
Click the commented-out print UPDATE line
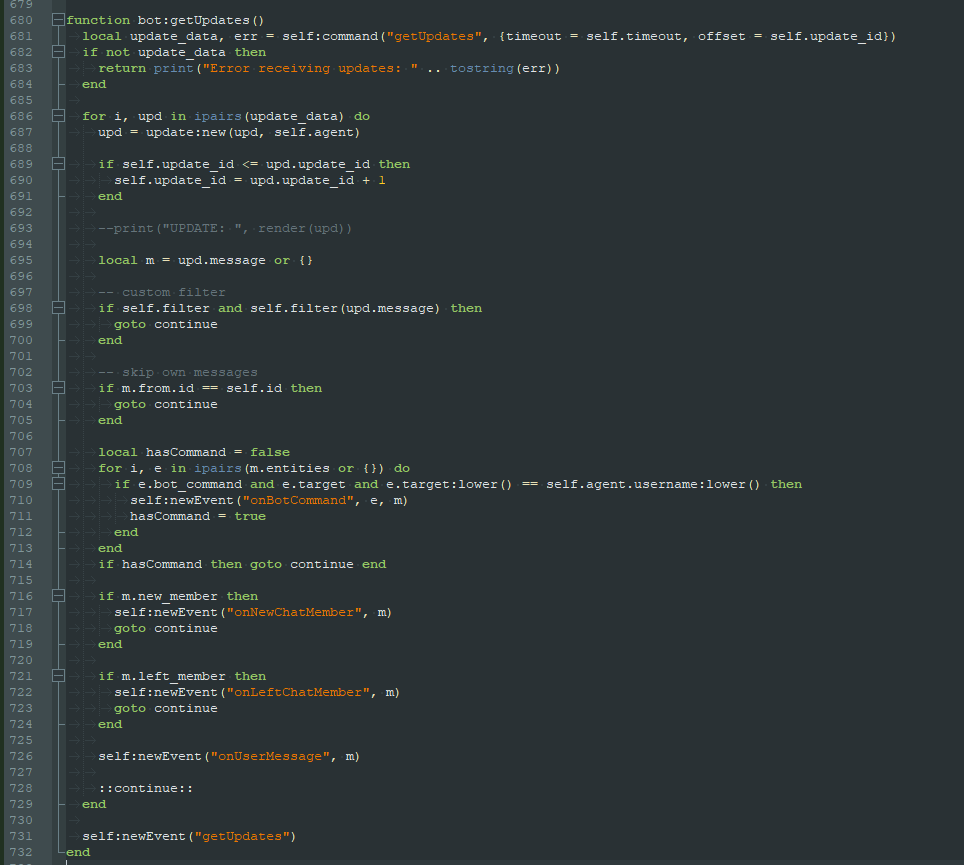click(225, 228)
